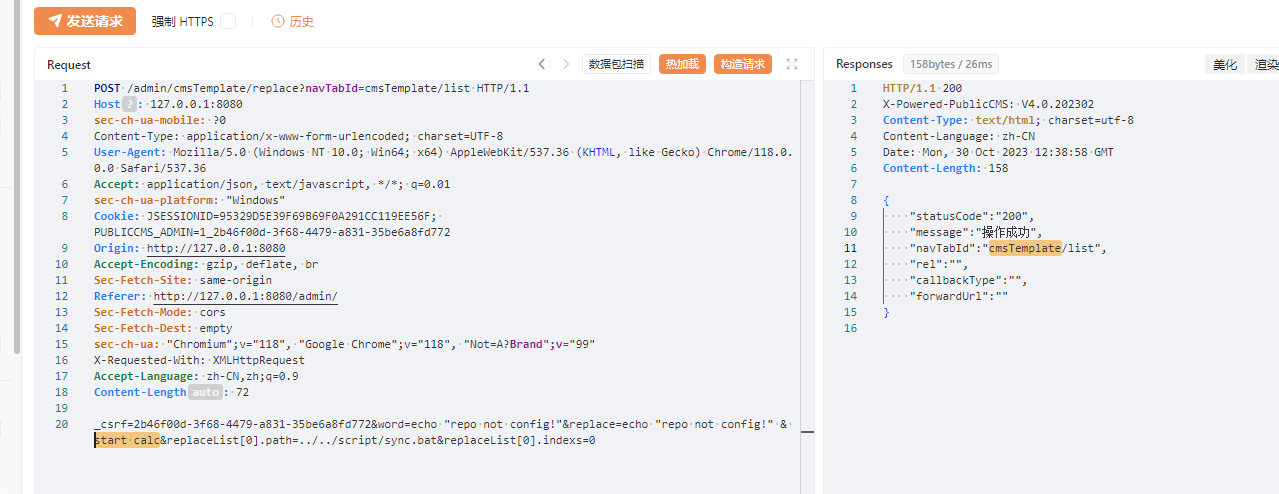Image resolution: width=1279 pixels, height=494 pixels.
Task: Open the Referer URL link in request
Action: 245,296
